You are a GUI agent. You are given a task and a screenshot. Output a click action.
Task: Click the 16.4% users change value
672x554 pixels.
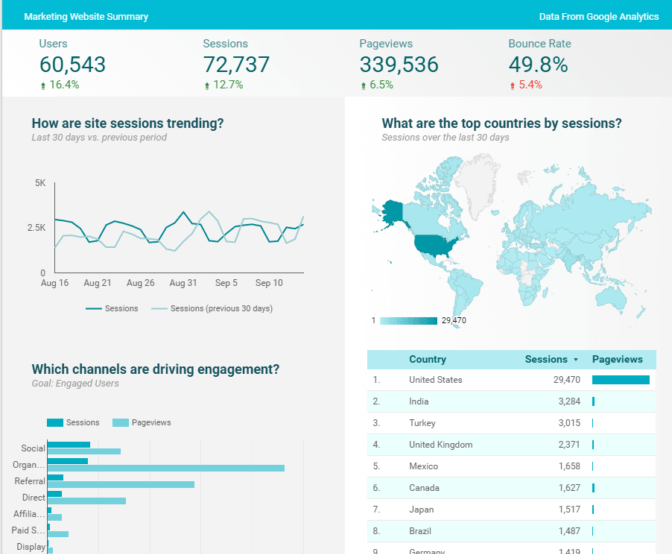pyautogui.click(x=64, y=85)
